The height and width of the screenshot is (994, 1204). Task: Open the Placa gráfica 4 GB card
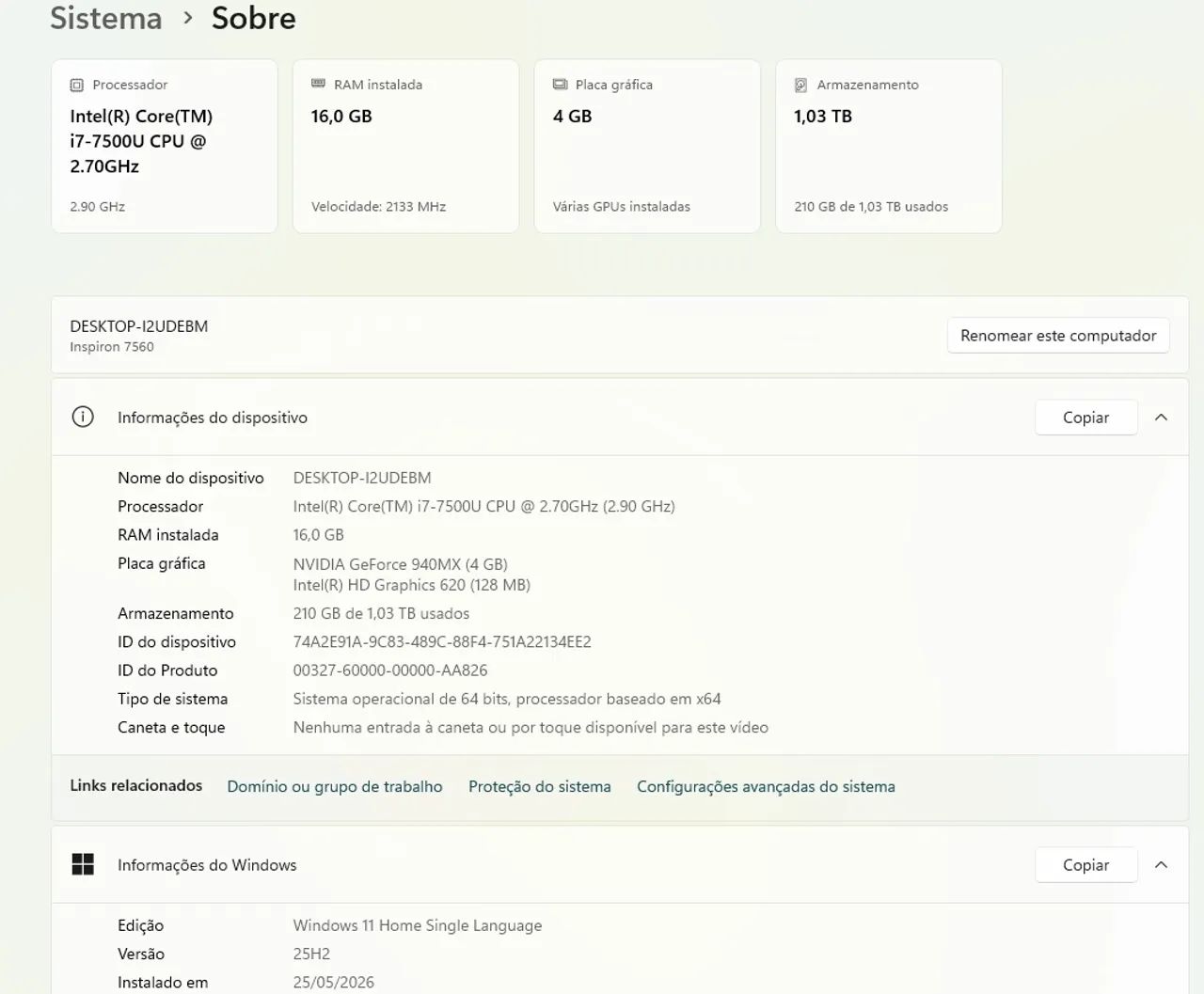click(647, 146)
